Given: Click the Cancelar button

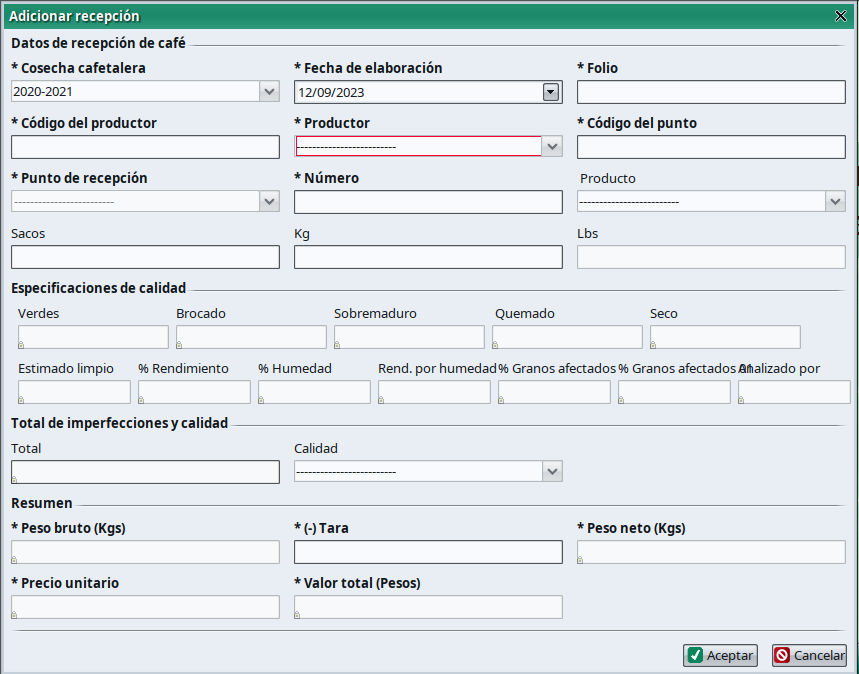Looking at the screenshot, I should pyautogui.click(x=809, y=656).
